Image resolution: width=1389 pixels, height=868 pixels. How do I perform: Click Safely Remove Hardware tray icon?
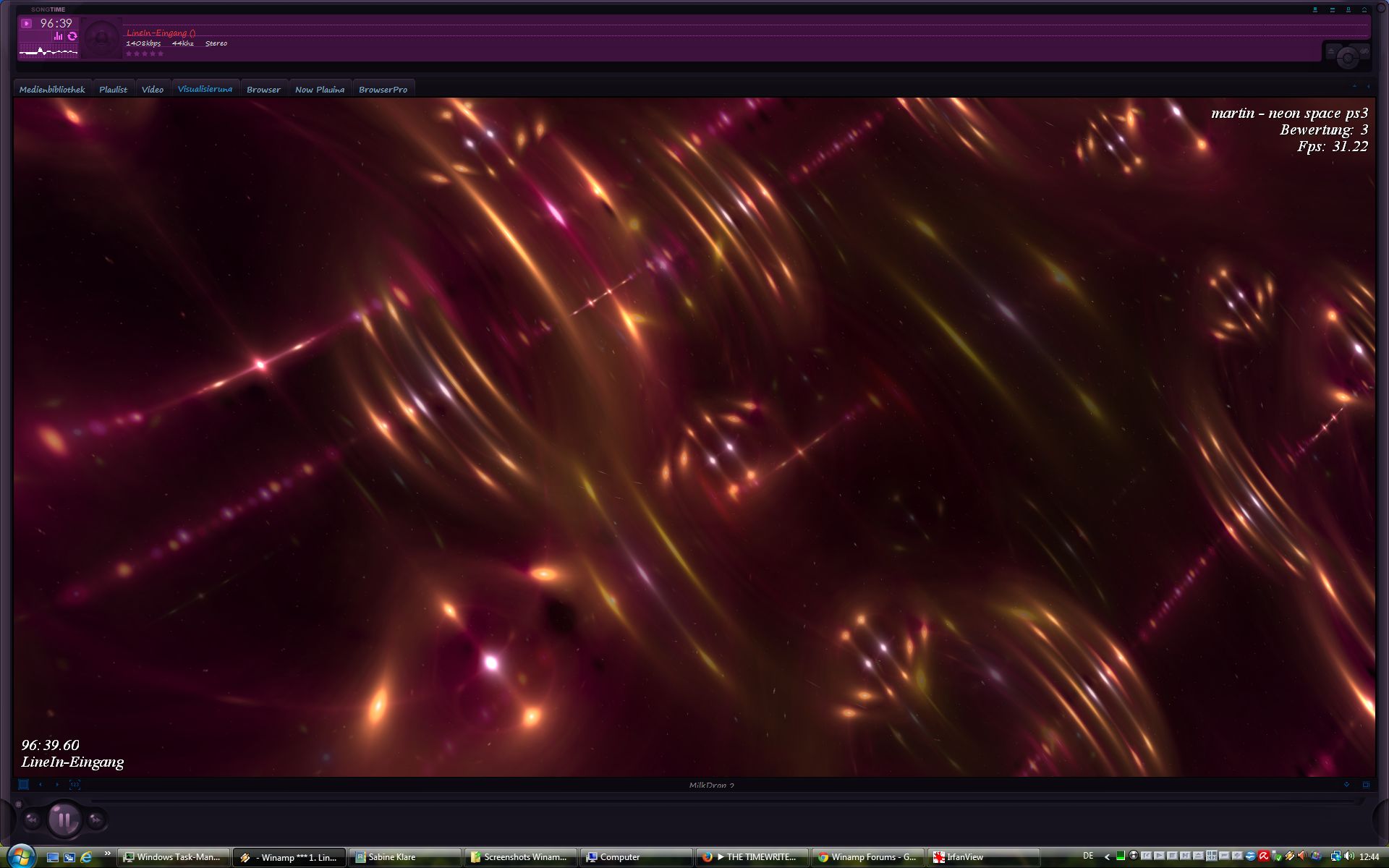[x=1276, y=856]
